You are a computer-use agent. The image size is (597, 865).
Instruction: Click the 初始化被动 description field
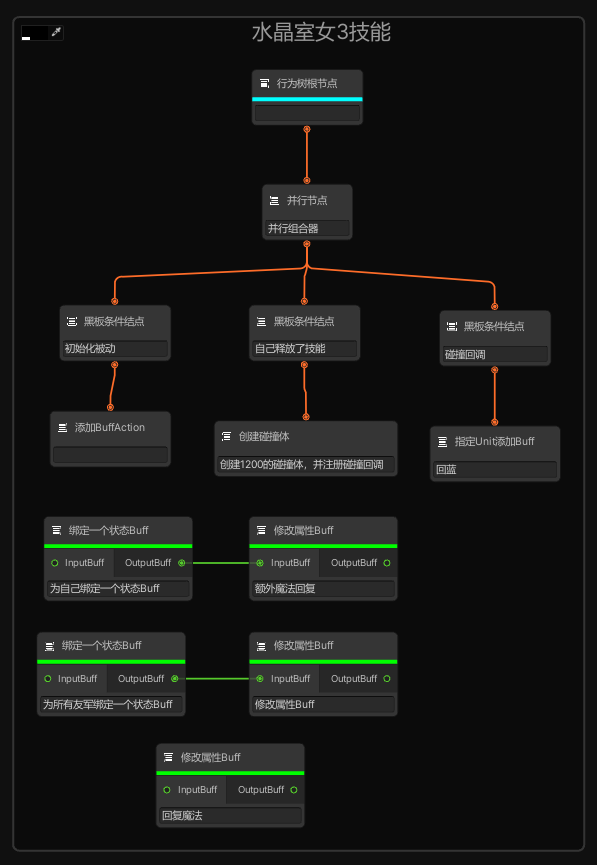115,349
